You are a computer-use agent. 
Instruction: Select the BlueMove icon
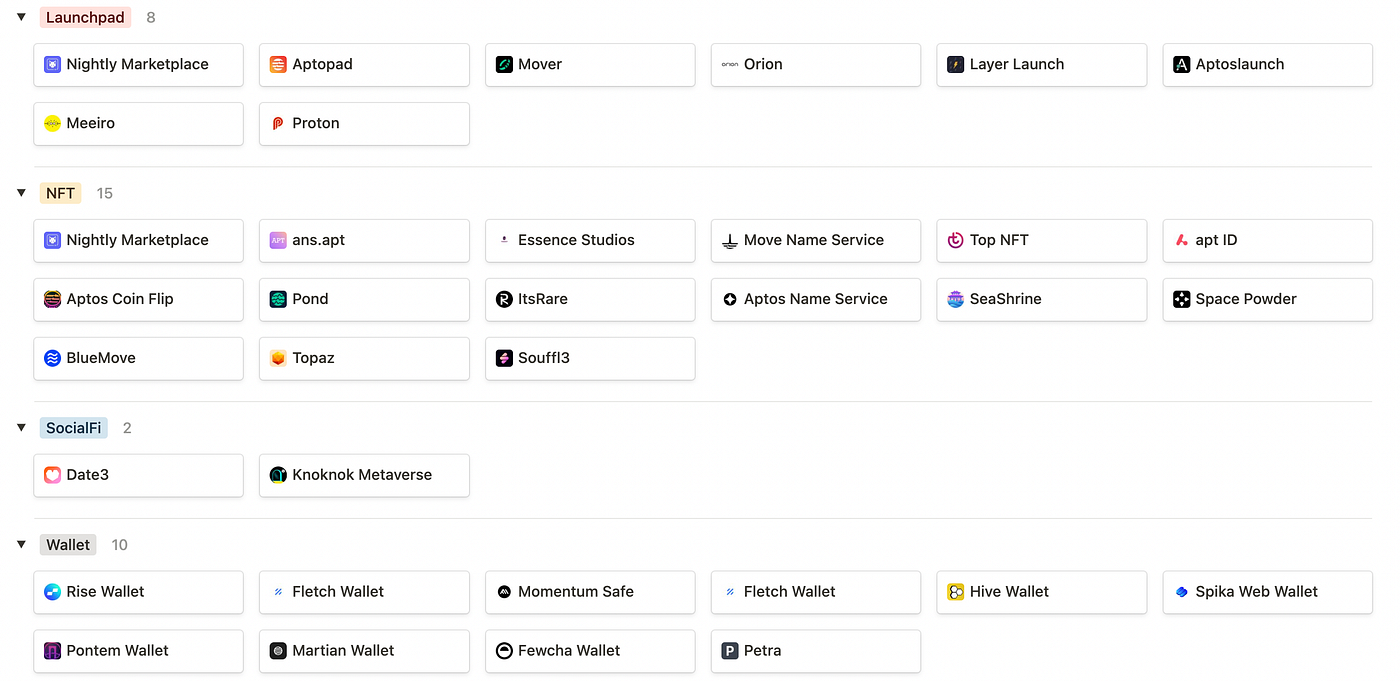pyautogui.click(x=52, y=358)
